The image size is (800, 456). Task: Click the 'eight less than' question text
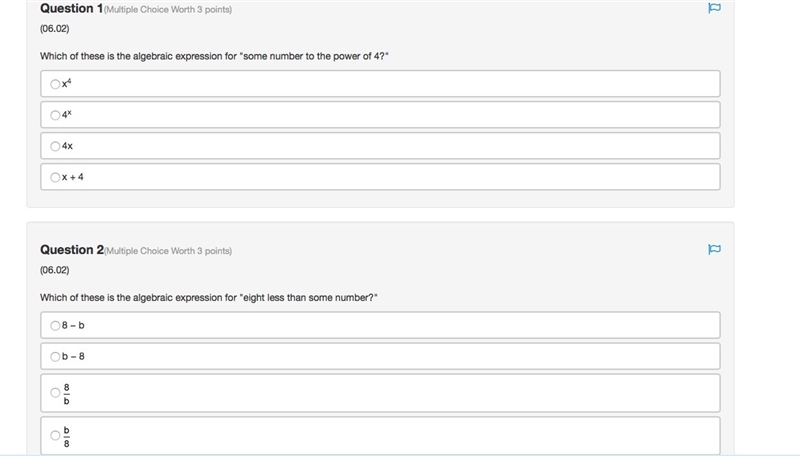tap(209, 297)
